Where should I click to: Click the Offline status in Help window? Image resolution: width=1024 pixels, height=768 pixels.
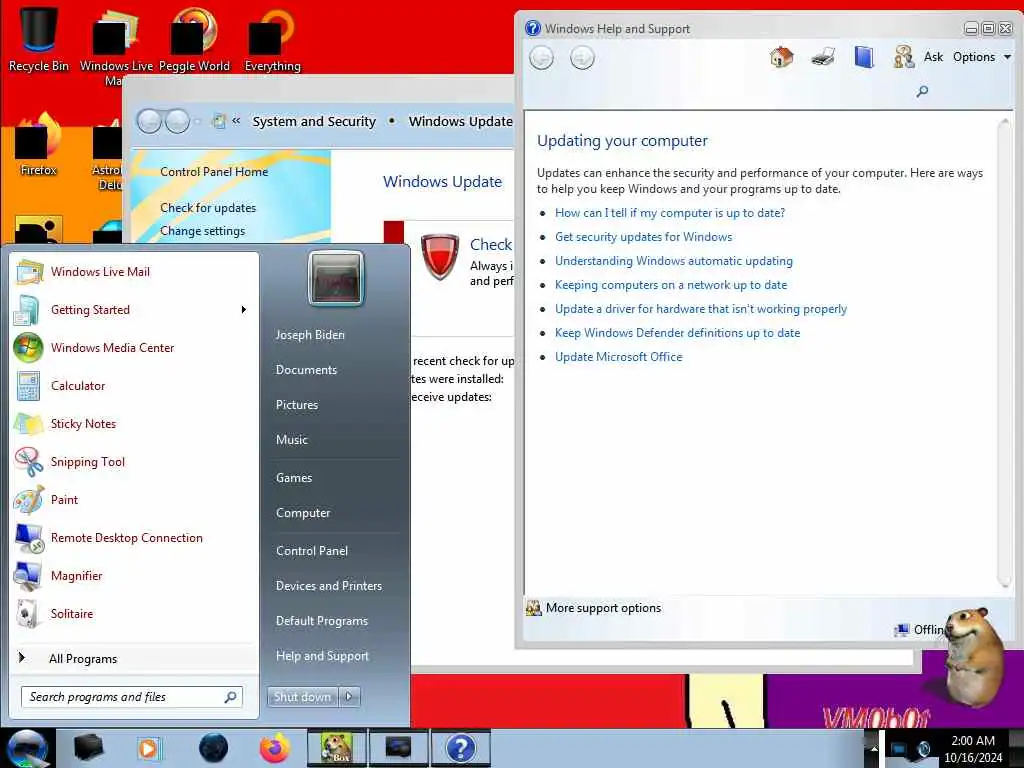point(920,630)
